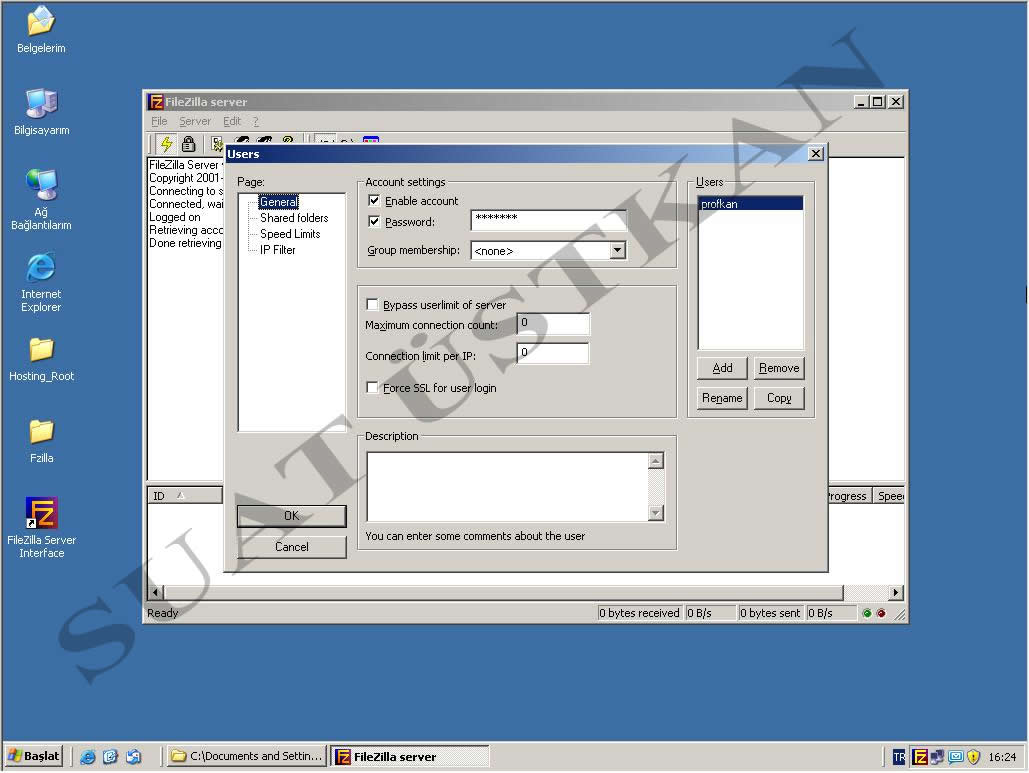Click the green status indicator light
1029x773 pixels.
pos(867,613)
